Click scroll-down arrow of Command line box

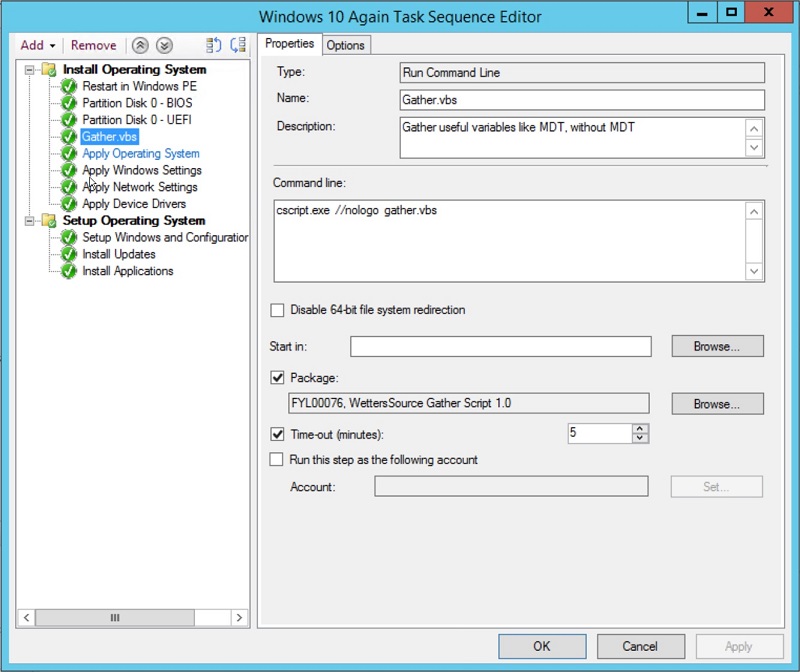pos(754,271)
